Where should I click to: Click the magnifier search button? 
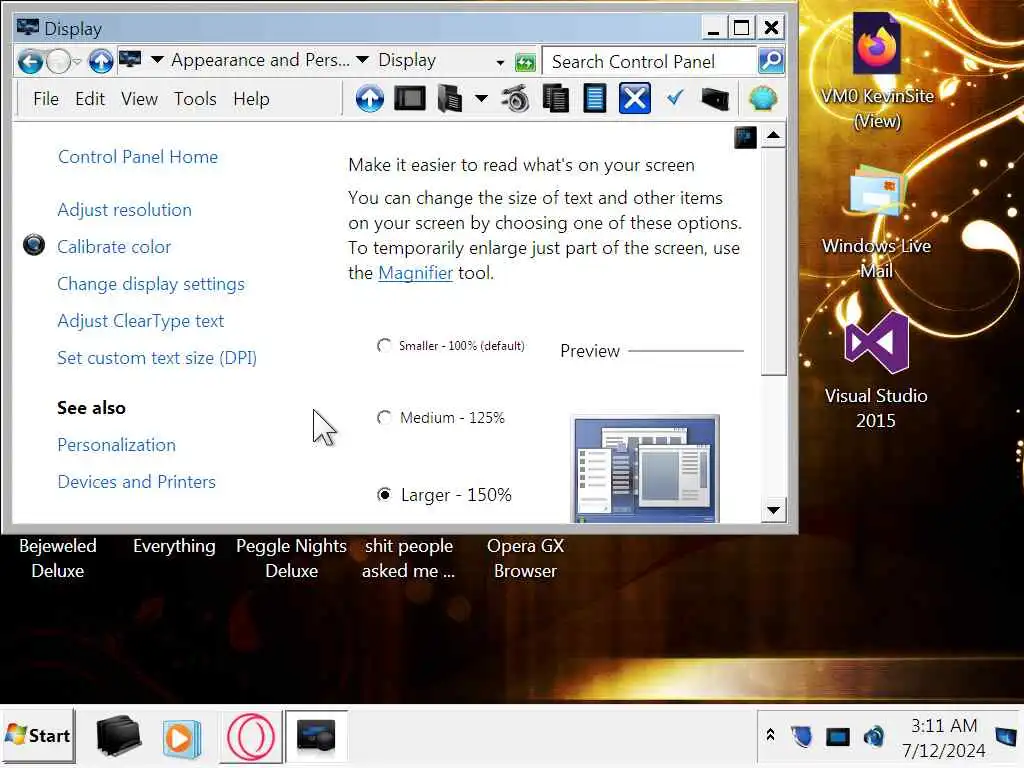click(771, 61)
